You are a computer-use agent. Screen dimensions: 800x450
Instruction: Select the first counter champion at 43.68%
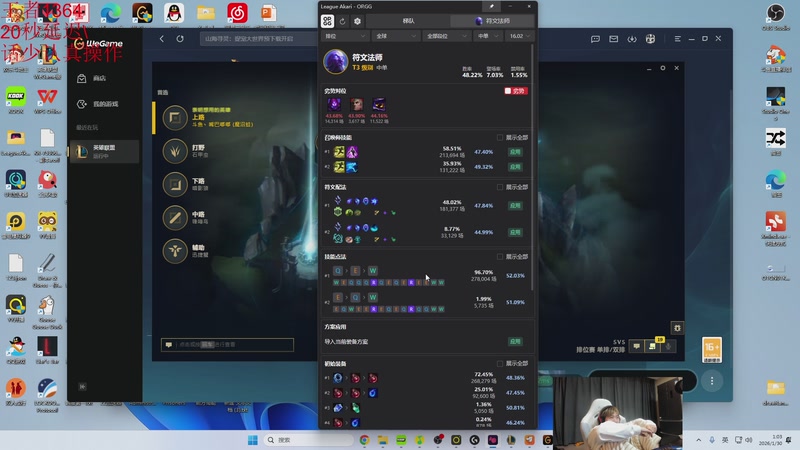pyautogui.click(x=334, y=105)
